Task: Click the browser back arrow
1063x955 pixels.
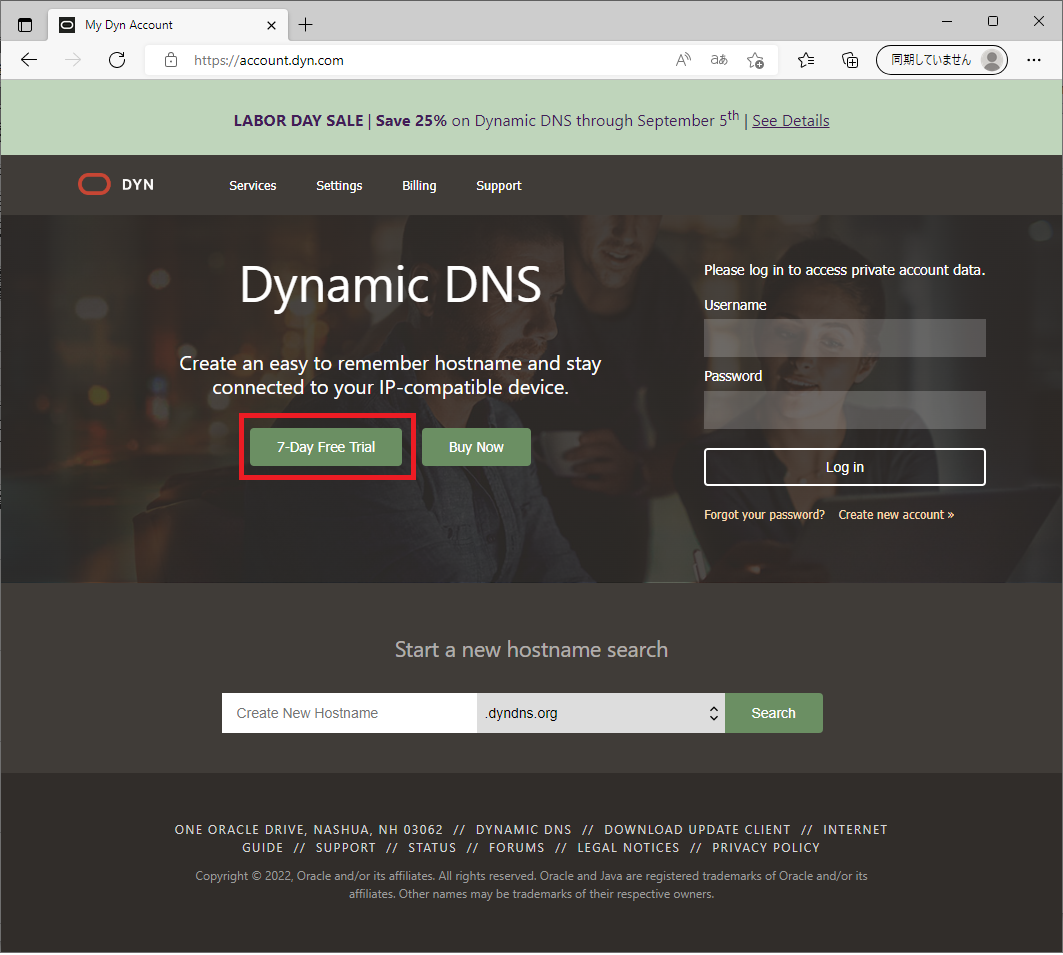Action: 29,60
